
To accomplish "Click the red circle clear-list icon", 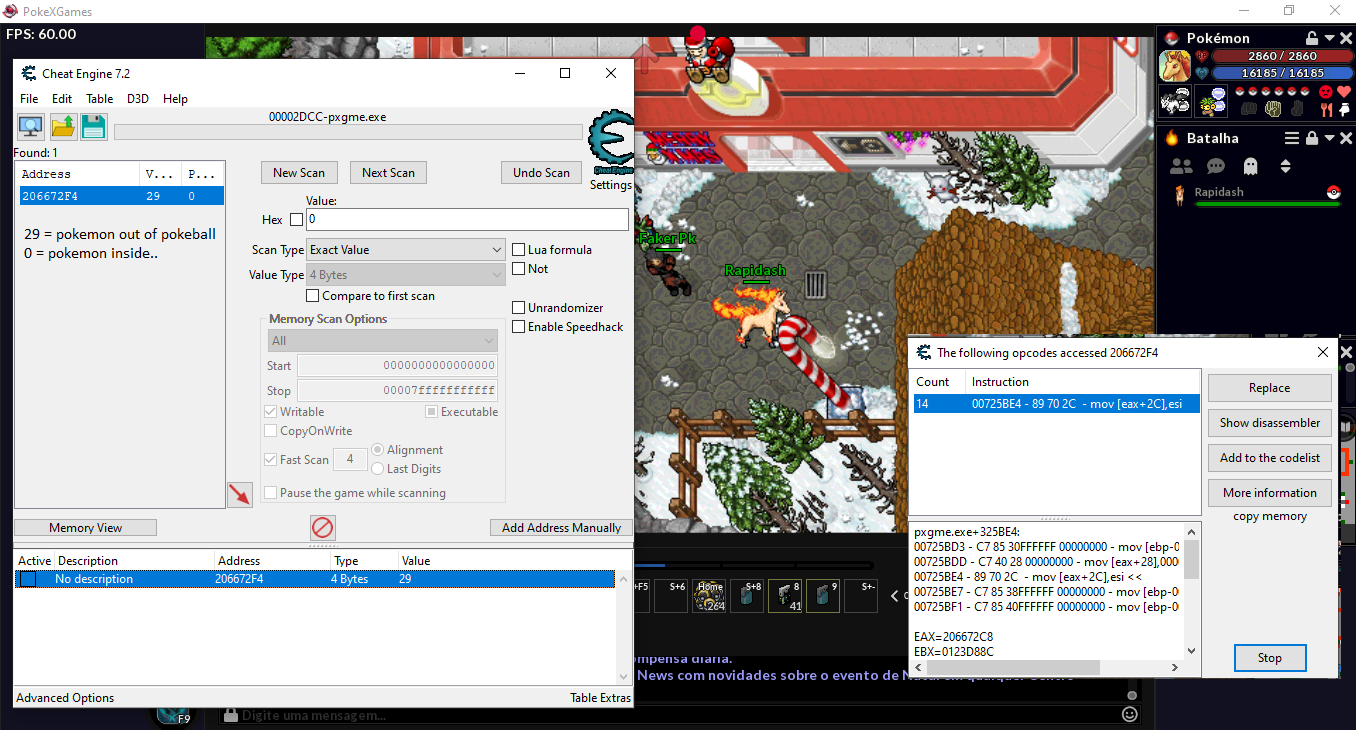I will [323, 527].
